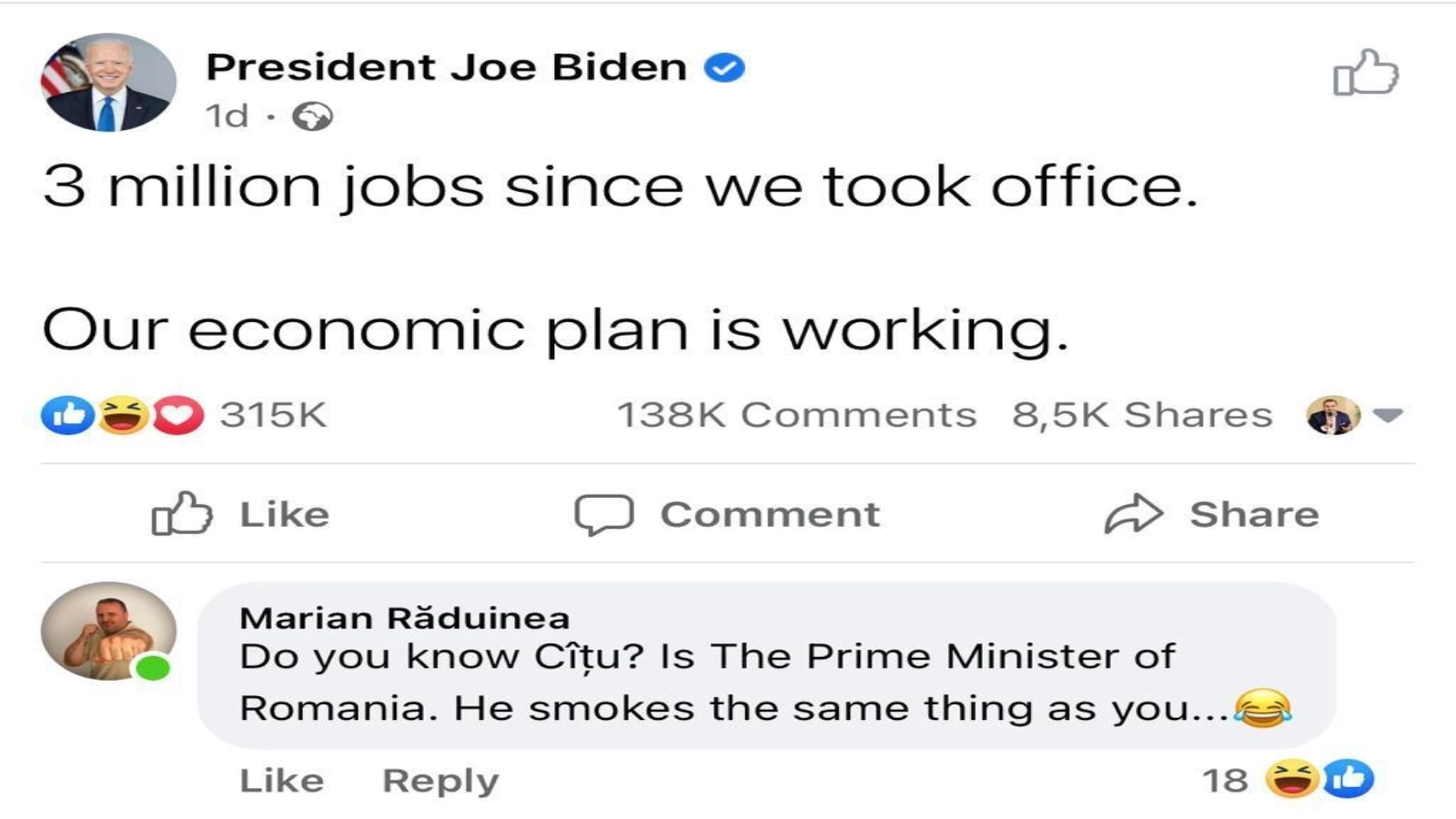Click the globe public-visibility icon
The image size is (1456, 819).
tap(314, 116)
